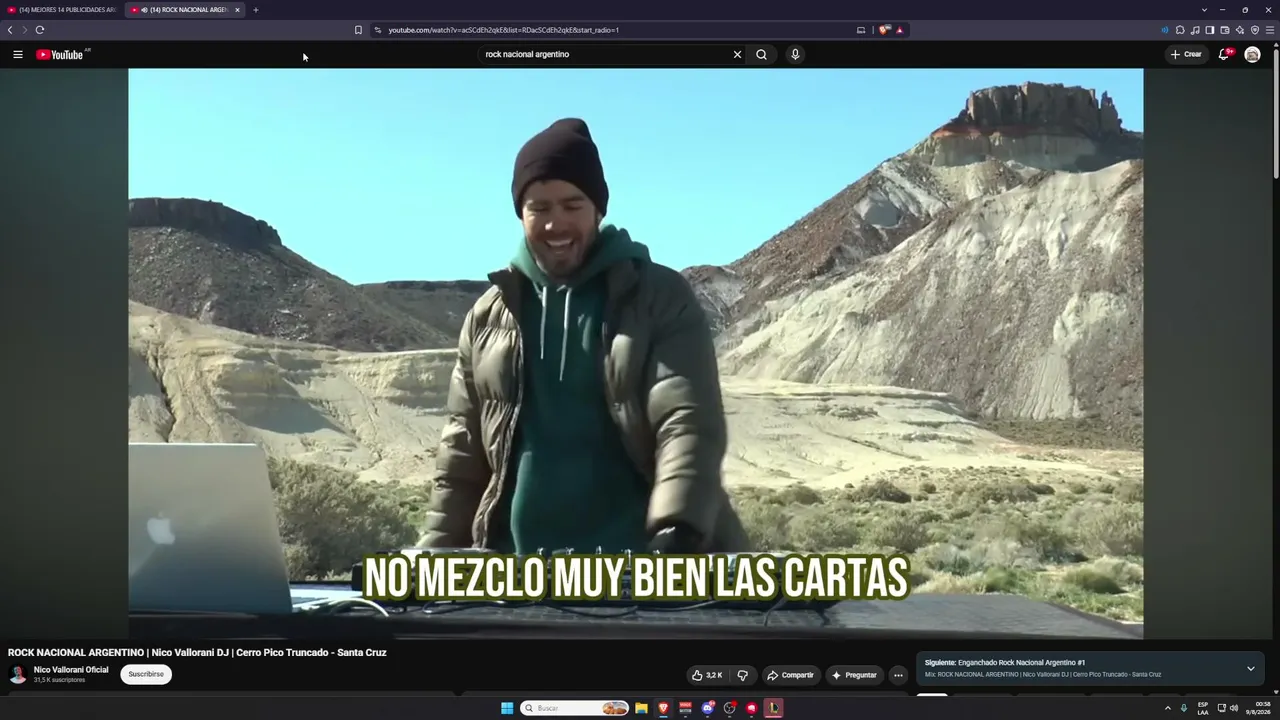
Task: Open a new browser tab
Action: 255,10
